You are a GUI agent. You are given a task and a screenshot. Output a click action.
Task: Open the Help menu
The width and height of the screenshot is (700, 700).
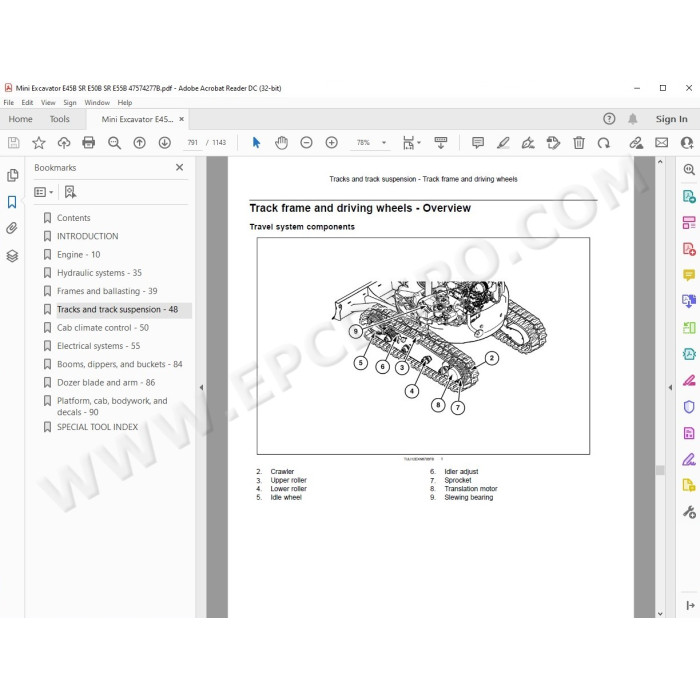[x=125, y=103]
